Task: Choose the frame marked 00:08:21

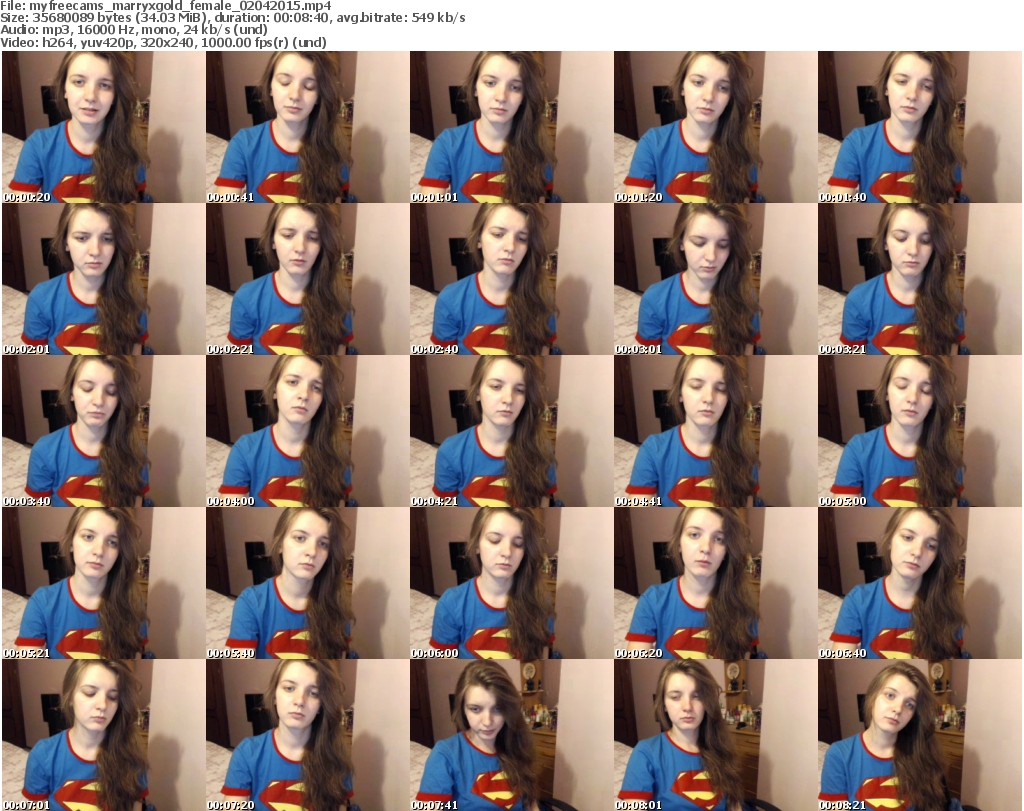Action: pos(920,735)
